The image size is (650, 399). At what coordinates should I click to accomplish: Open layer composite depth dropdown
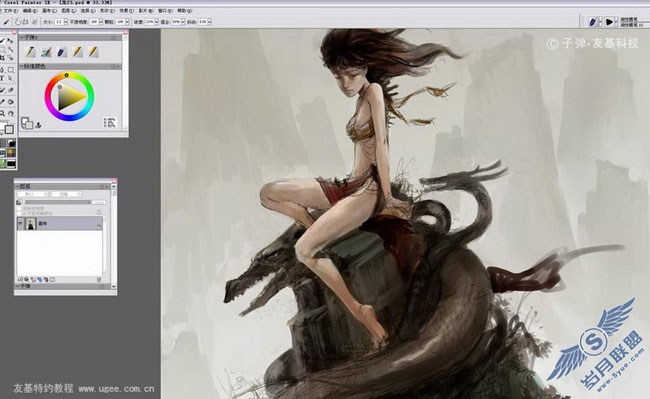point(66,194)
